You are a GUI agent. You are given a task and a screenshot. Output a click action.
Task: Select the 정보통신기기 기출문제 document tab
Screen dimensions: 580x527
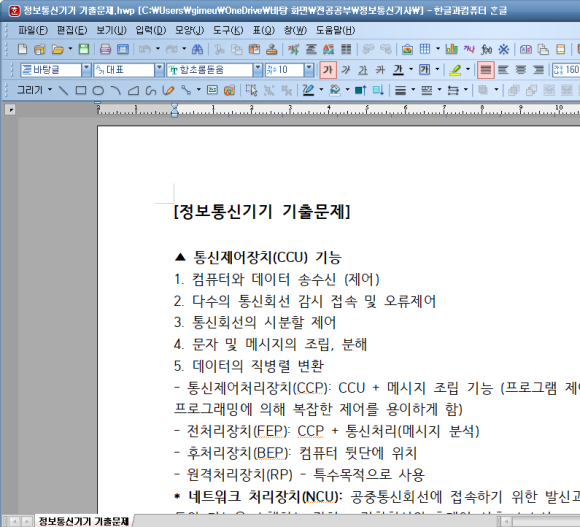coord(84,521)
